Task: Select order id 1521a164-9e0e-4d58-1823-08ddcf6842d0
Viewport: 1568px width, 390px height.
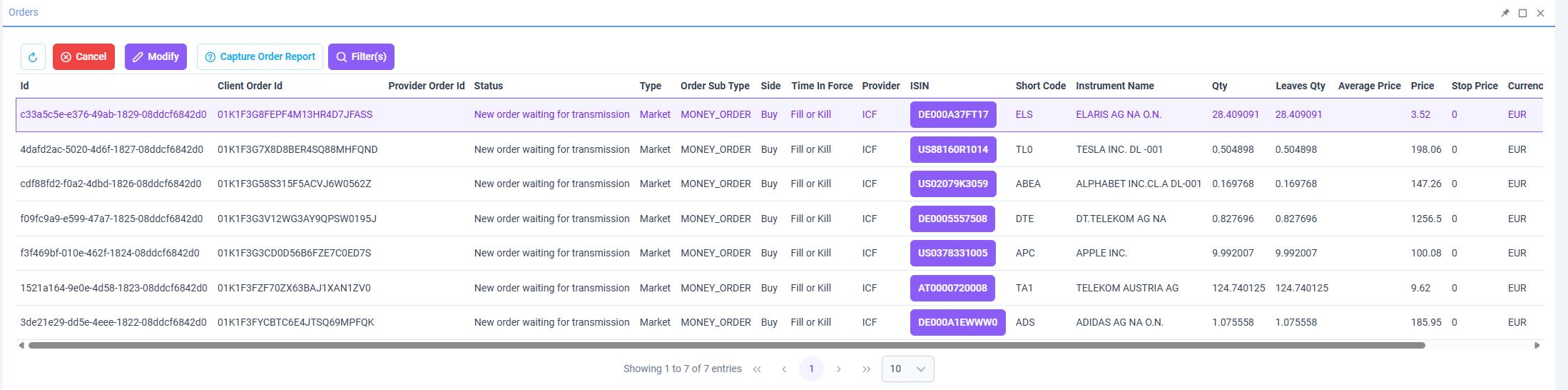Action: [113, 288]
